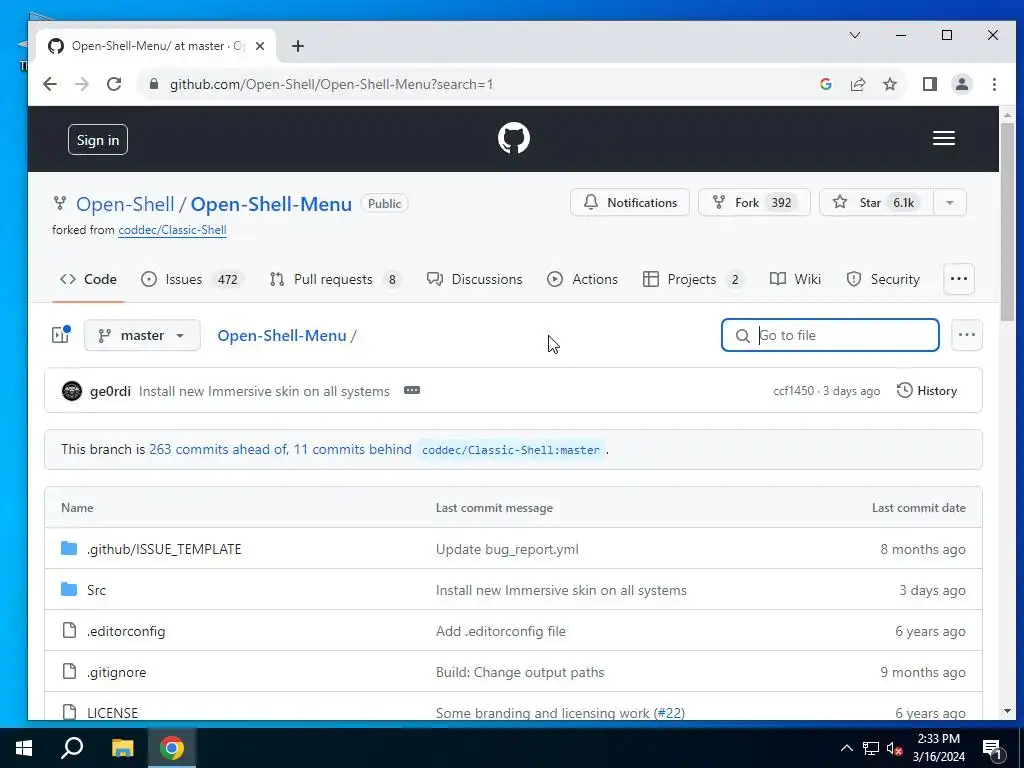The height and width of the screenshot is (768, 1024).
Task: Click the address bar URL
Action: pyautogui.click(x=331, y=84)
